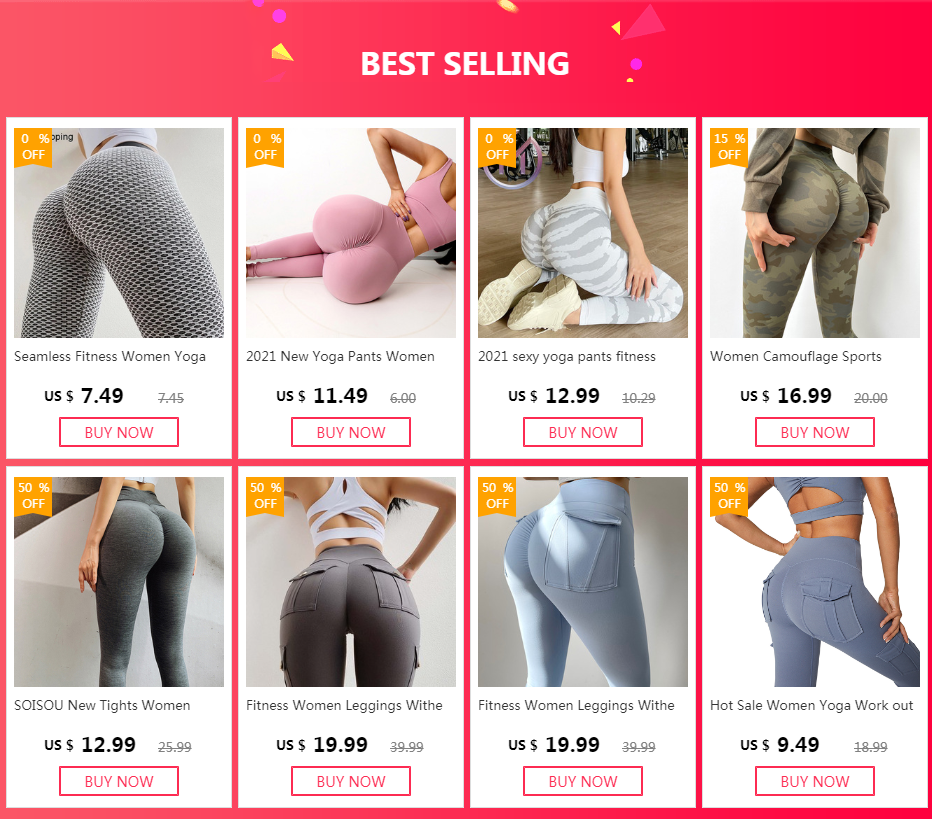Open the pink yoga pants product image

351,233
